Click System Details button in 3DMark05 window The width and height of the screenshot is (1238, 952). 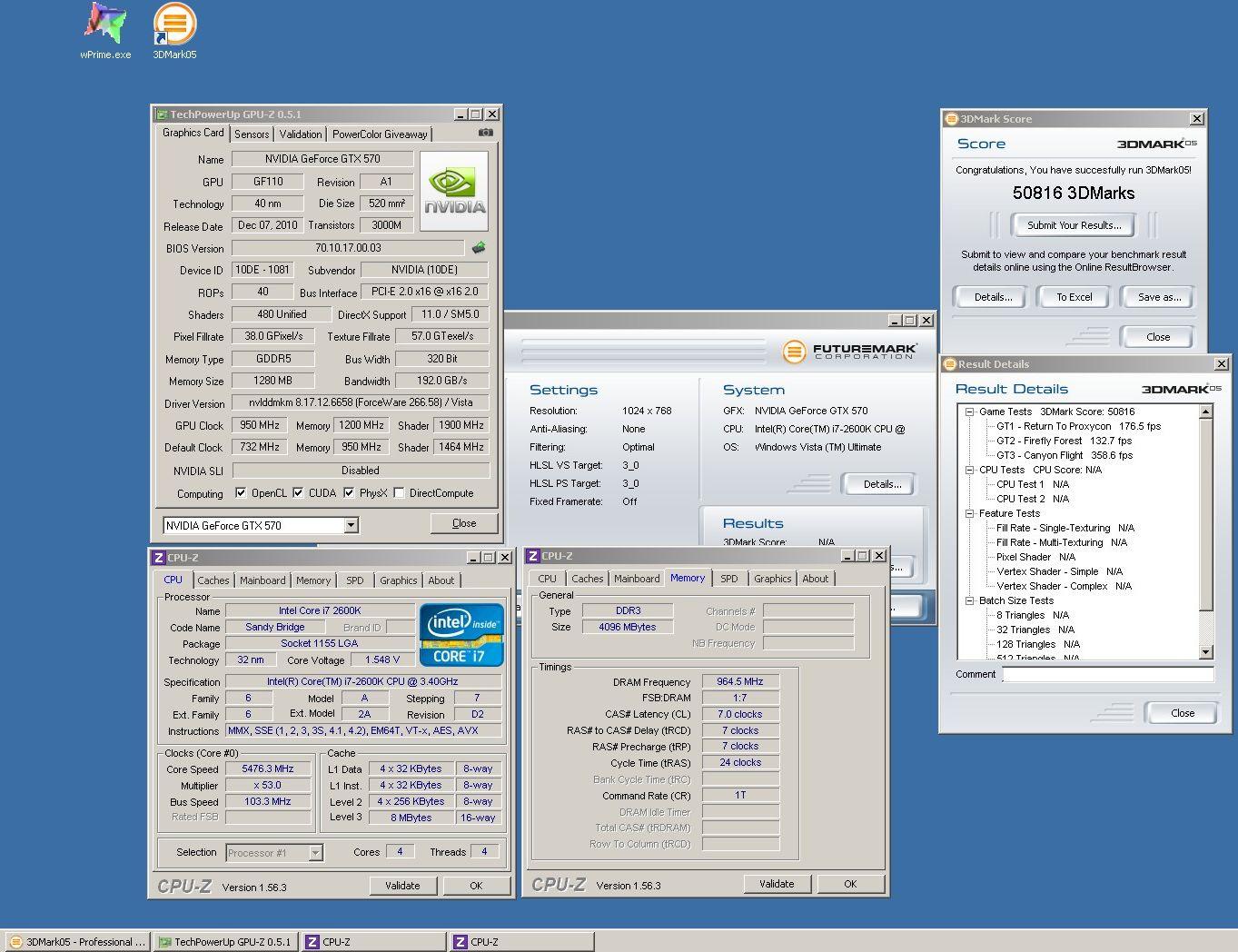[x=882, y=484]
